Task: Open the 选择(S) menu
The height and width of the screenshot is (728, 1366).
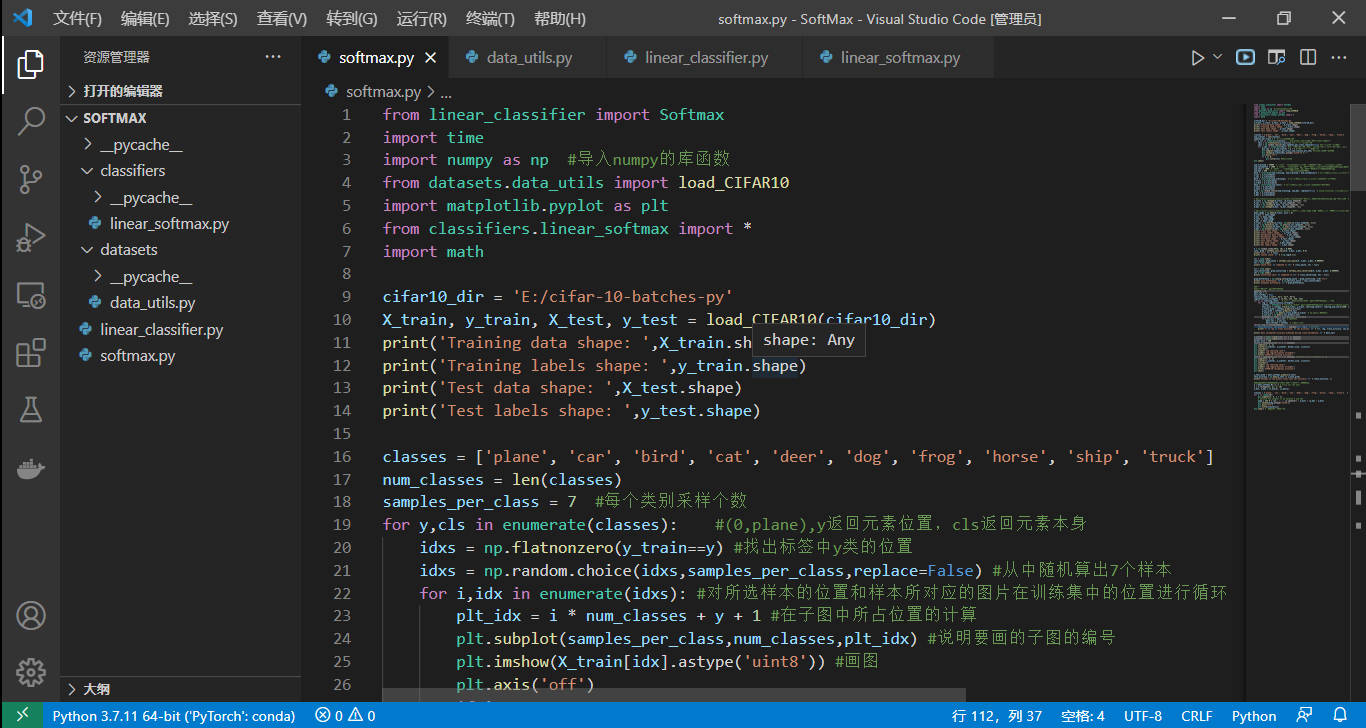Action: coord(213,19)
